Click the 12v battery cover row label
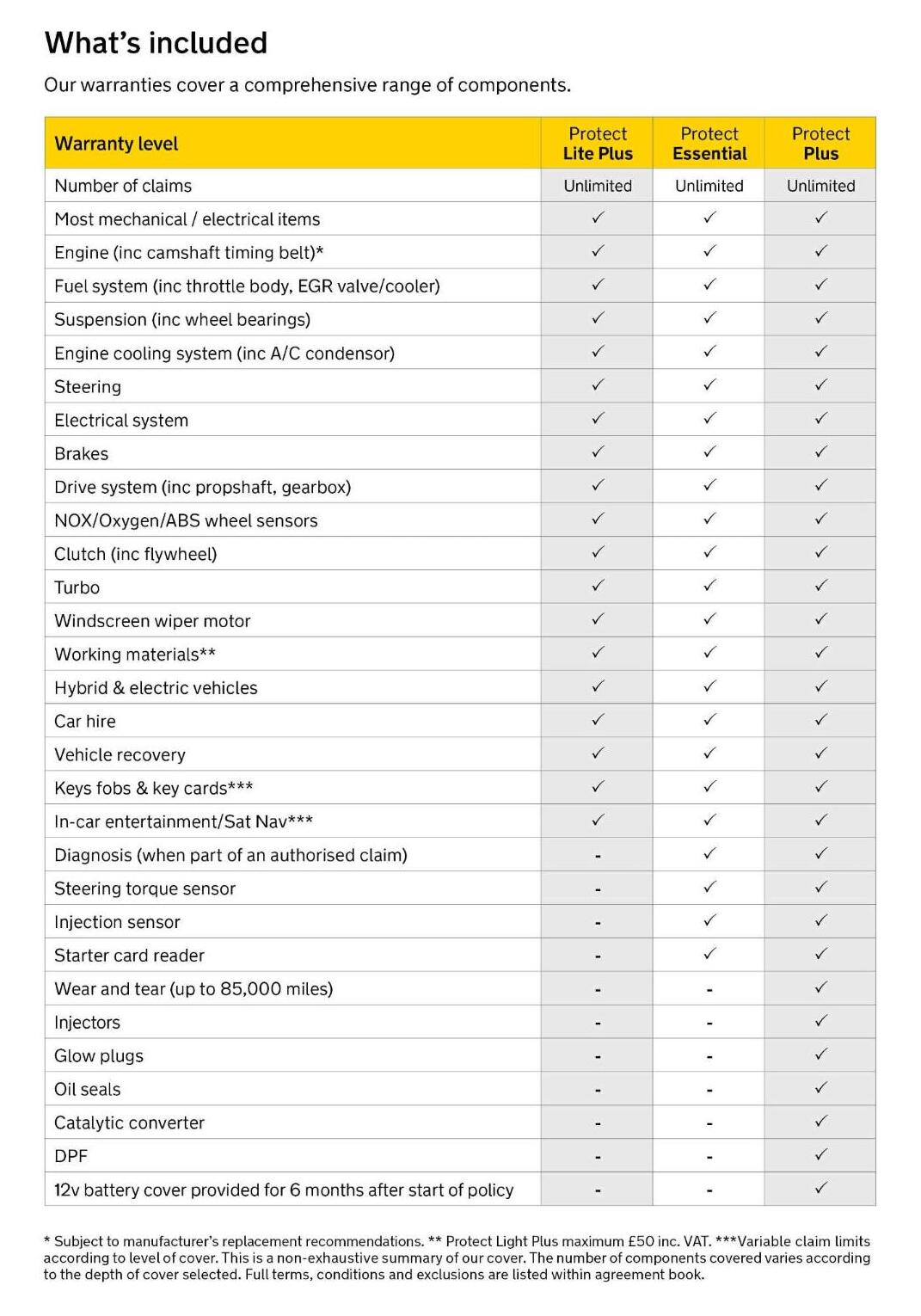Screen dimensions: 921x1316 (x=284, y=1190)
